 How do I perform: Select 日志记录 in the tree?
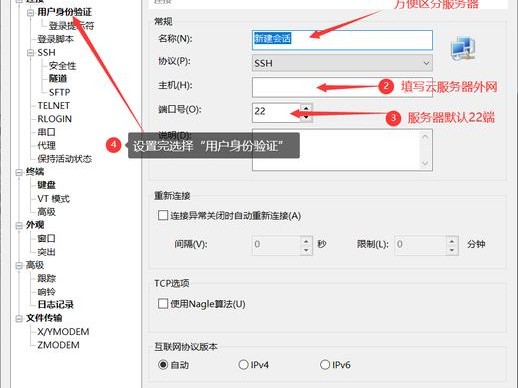click(55, 305)
